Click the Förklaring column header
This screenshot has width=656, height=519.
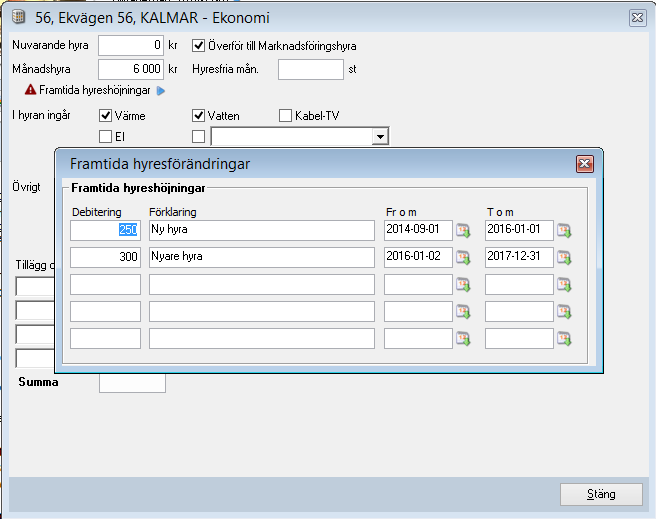click(173, 212)
